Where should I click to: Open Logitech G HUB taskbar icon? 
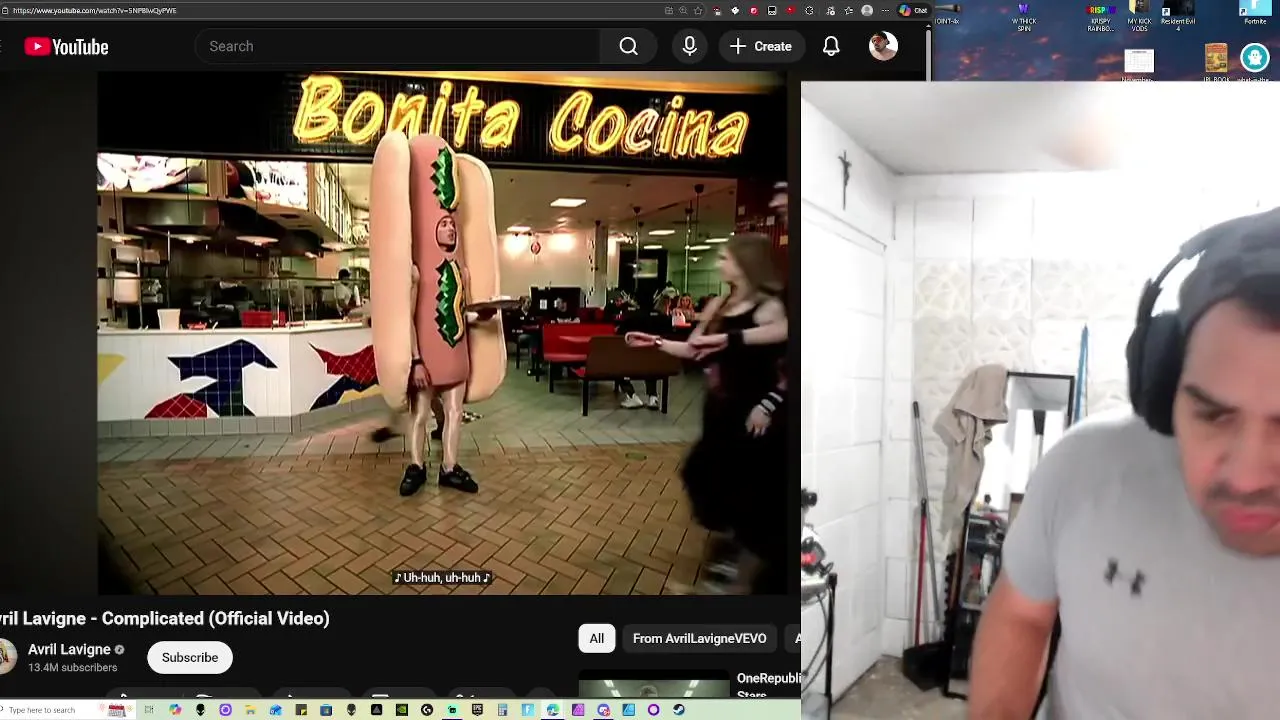click(427, 710)
